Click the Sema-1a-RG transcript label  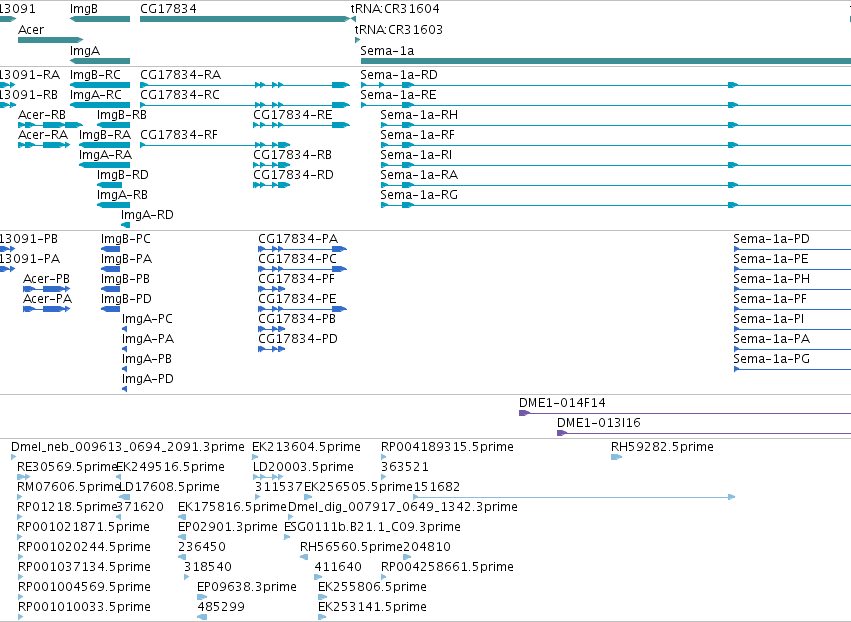tap(419, 195)
